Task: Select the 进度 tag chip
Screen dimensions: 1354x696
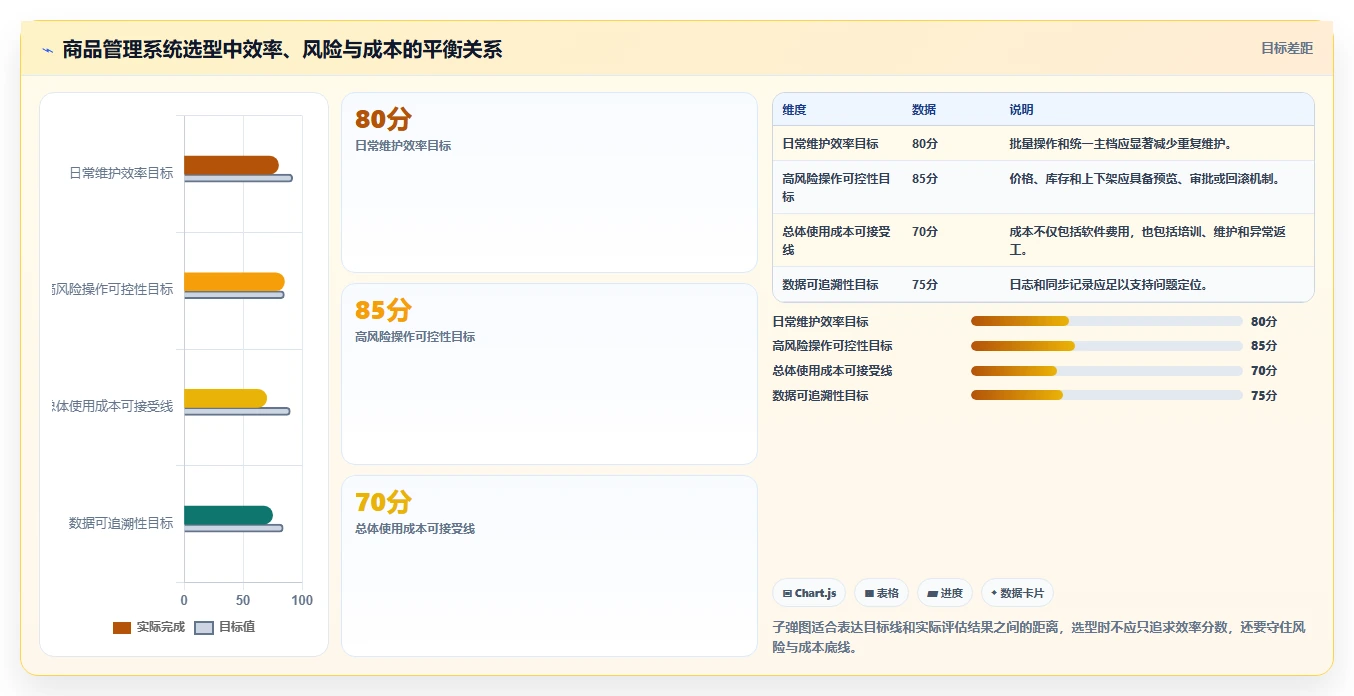Action: coord(945,593)
